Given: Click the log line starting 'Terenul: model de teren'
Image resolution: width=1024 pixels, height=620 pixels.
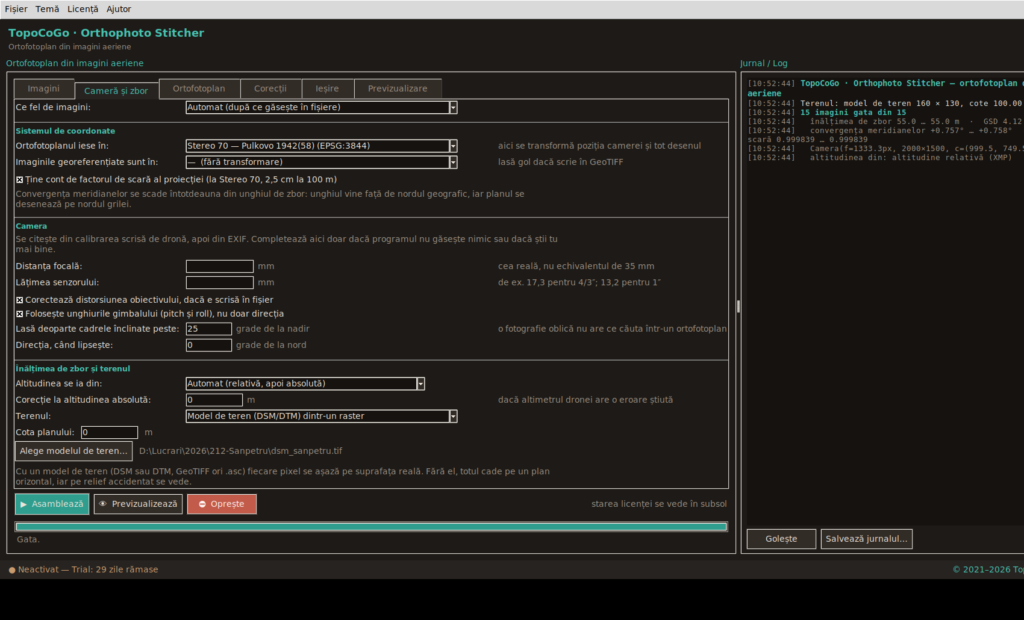Looking at the screenshot, I should pyautogui.click(x=886, y=103).
